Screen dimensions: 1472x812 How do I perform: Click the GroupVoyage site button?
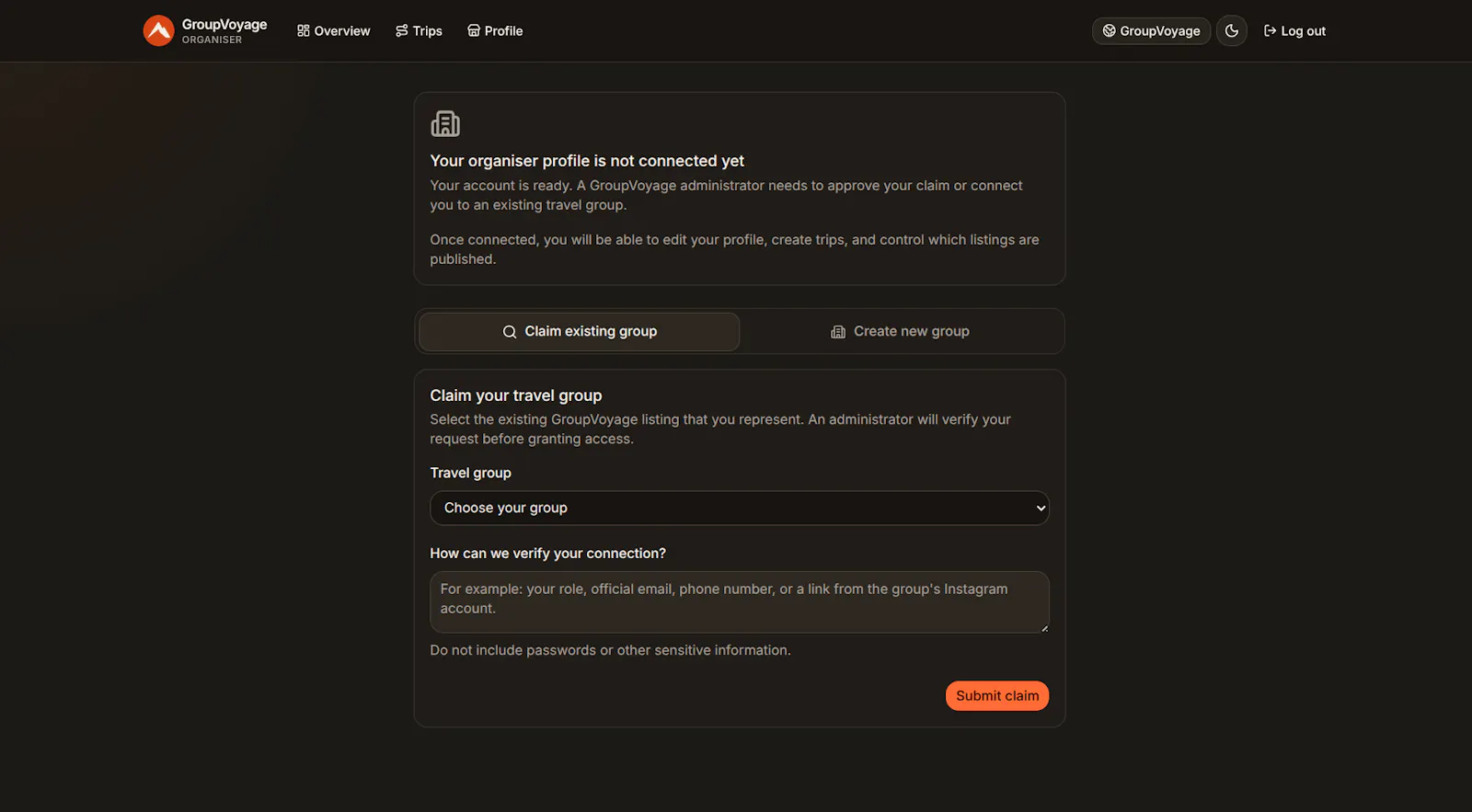[1151, 30]
